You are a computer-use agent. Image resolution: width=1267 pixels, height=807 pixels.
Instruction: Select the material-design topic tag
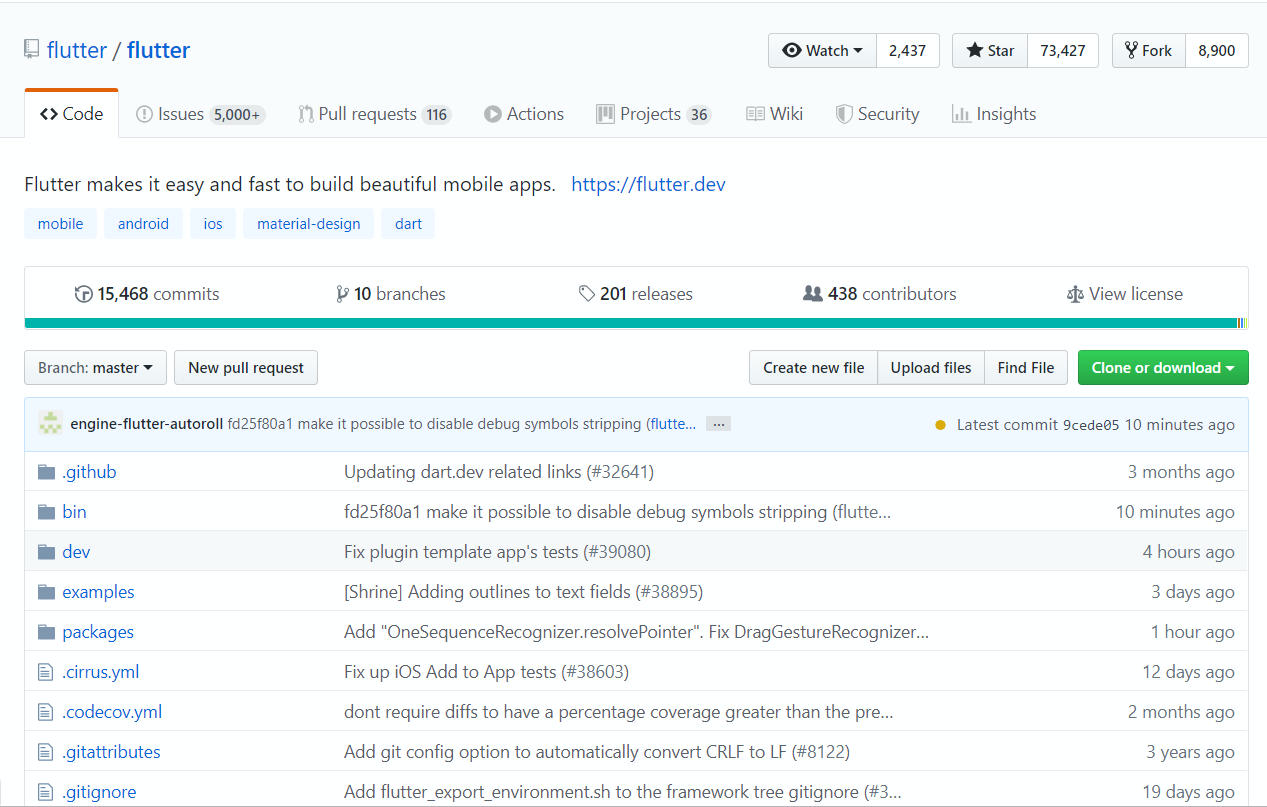309,224
